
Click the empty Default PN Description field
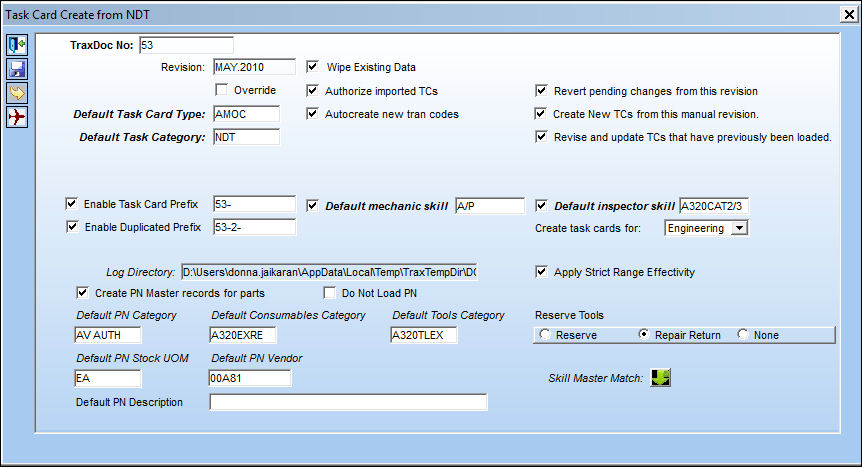348,402
